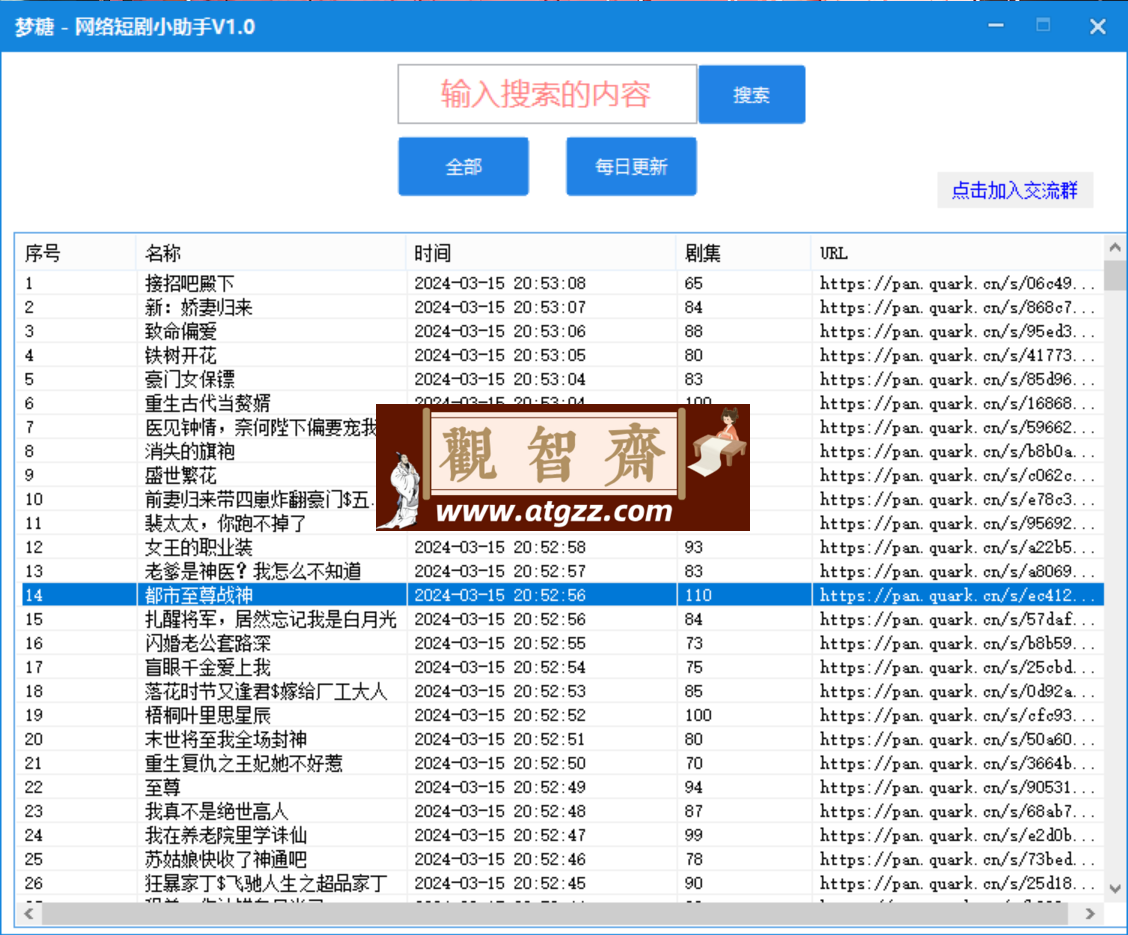This screenshot has width=1128, height=935.
Task: Select row 女王的职业装
Action: pyautogui.click(x=560, y=547)
